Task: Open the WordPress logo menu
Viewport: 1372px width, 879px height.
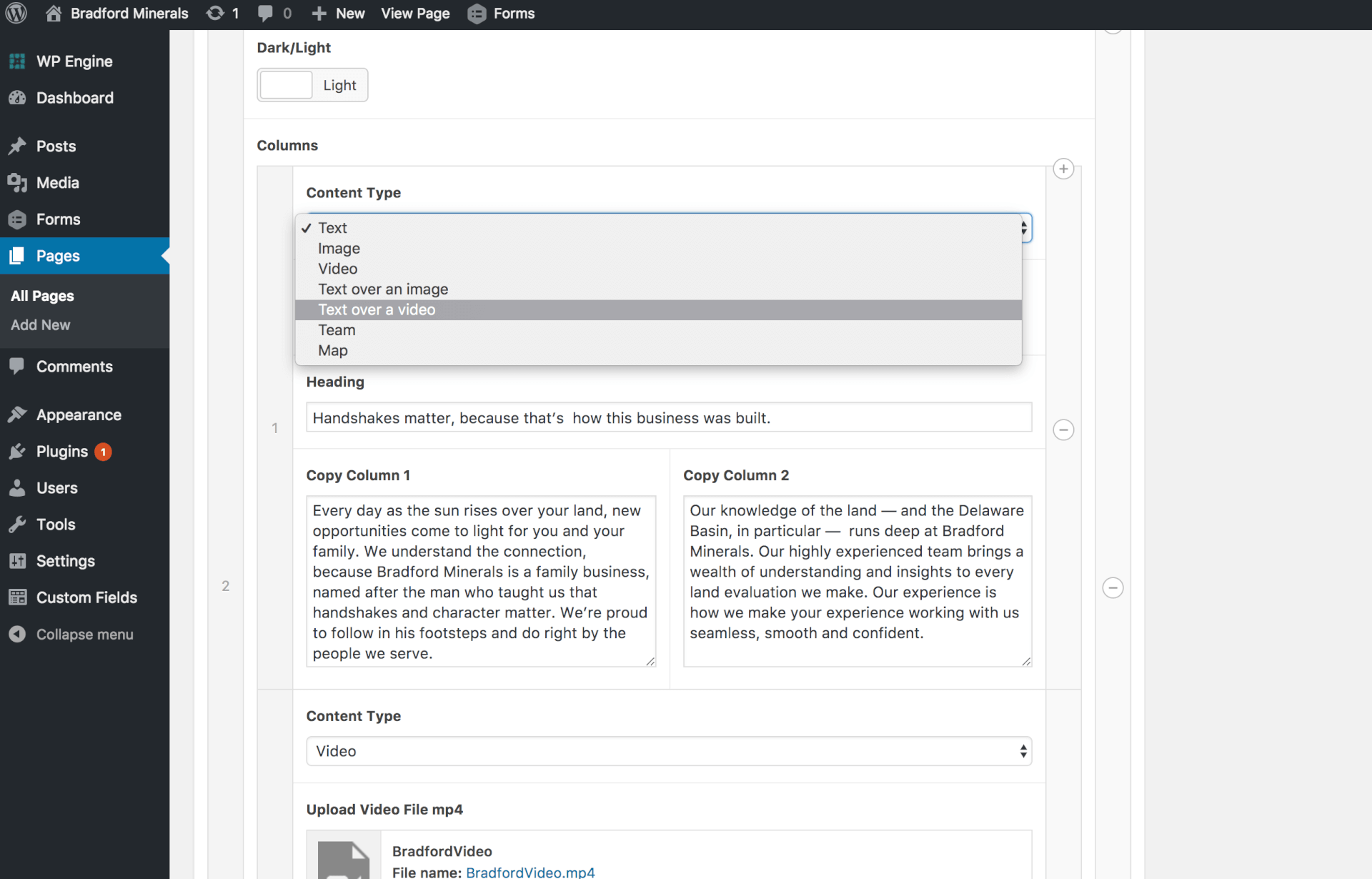Action: point(16,14)
